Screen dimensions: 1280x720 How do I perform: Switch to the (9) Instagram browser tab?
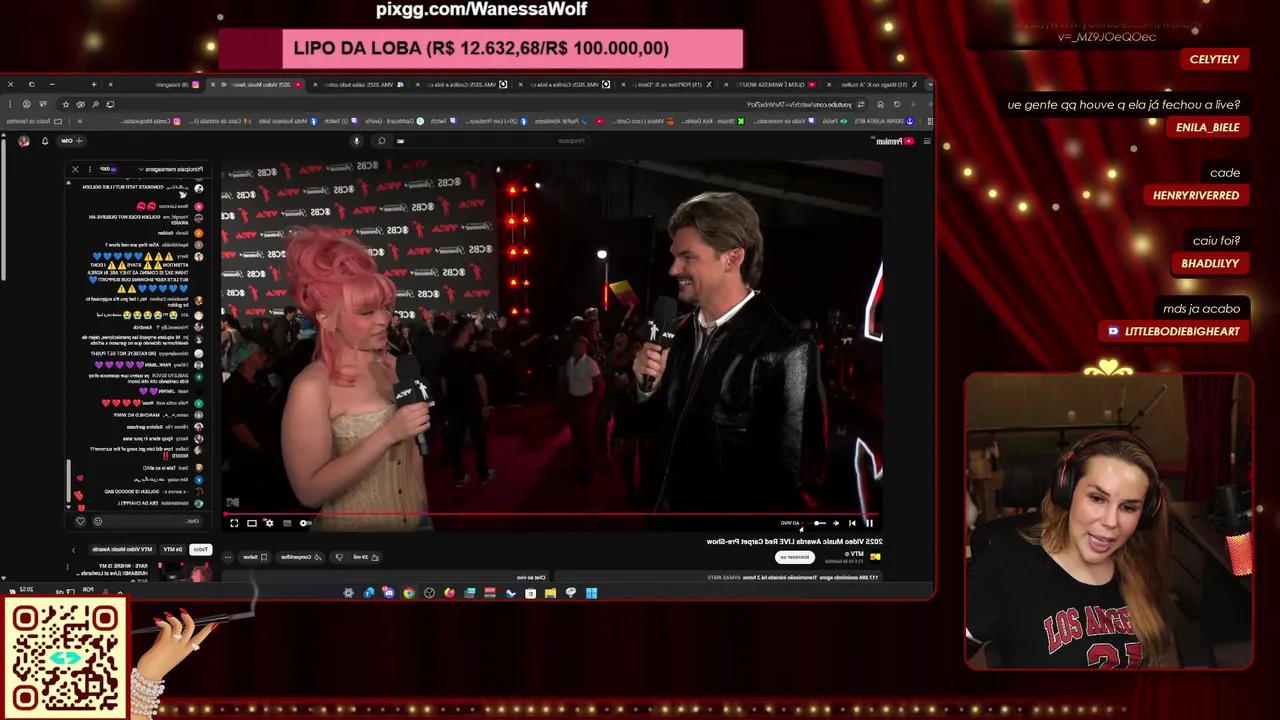(155, 84)
